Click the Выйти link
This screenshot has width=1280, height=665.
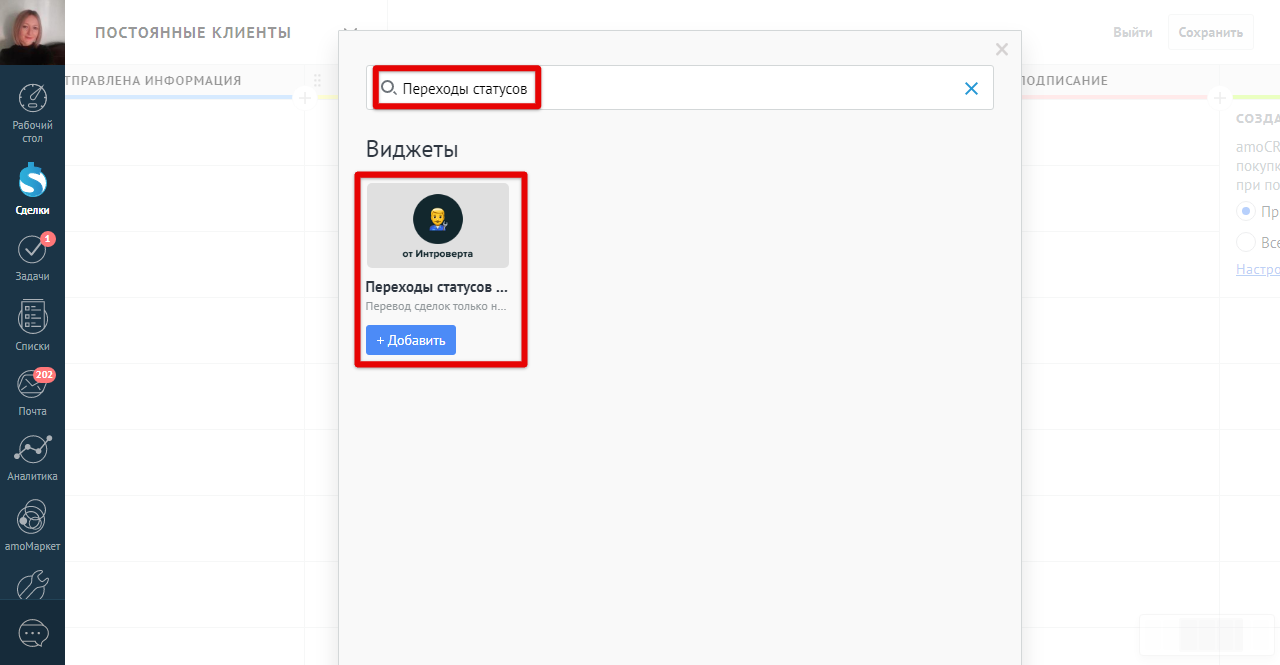[1133, 32]
